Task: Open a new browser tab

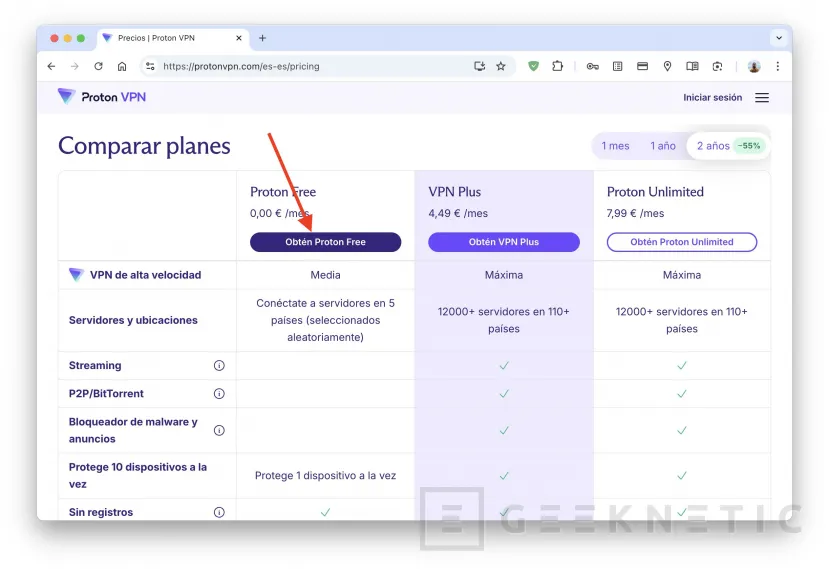Action: click(262, 38)
